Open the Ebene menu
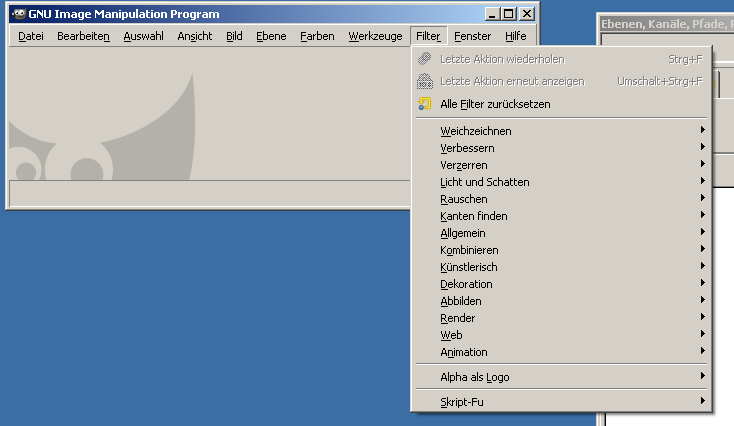734x426 pixels. tap(271, 36)
